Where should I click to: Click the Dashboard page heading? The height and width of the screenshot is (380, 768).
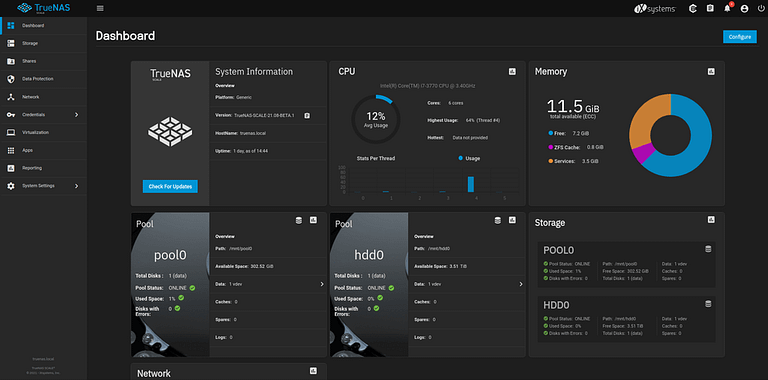click(x=125, y=36)
